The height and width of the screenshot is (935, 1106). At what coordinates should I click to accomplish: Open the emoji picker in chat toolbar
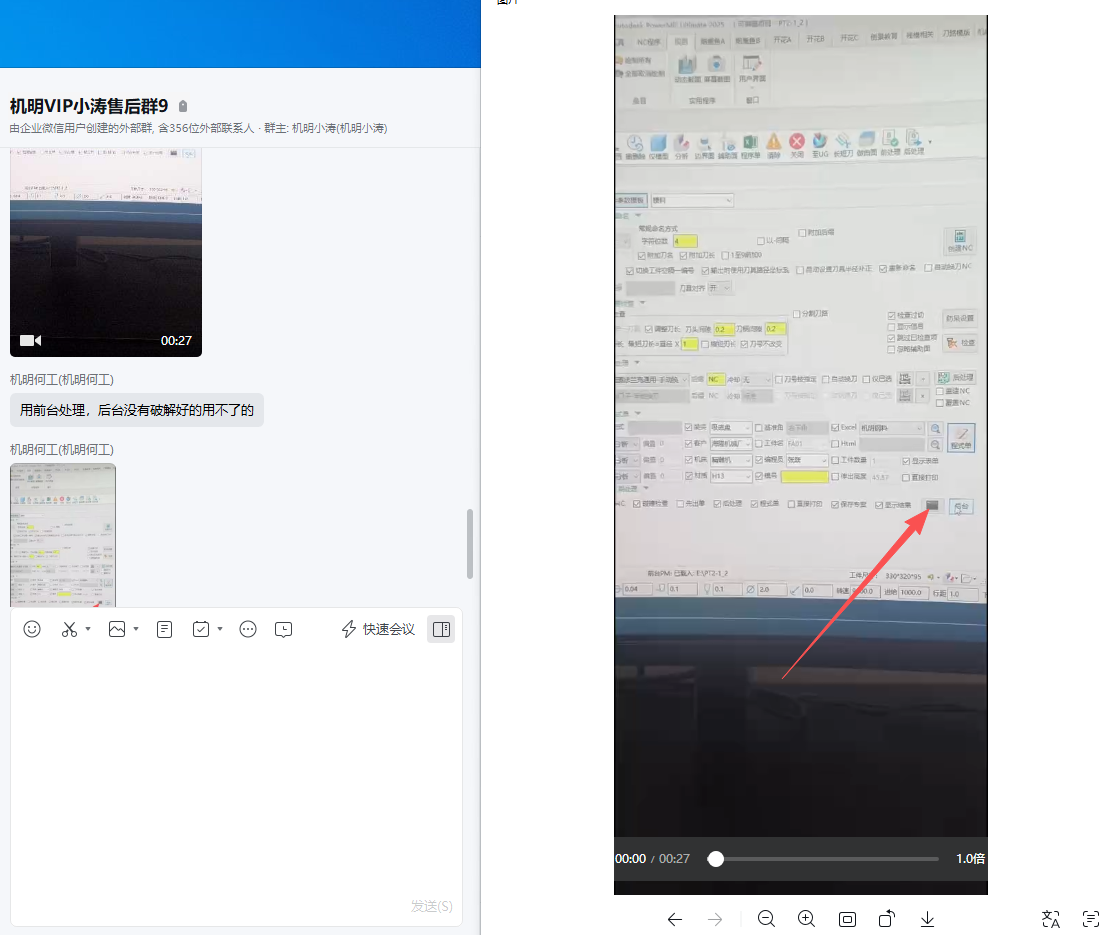[x=32, y=629]
